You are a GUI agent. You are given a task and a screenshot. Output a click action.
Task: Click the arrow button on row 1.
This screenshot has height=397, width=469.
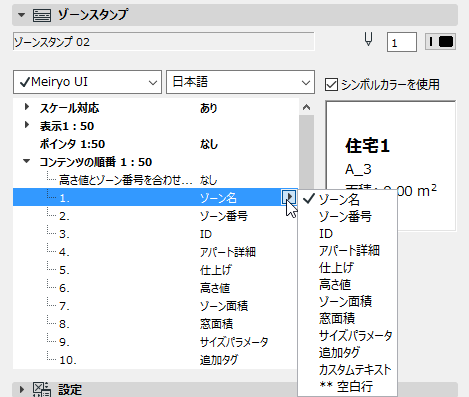[289, 197]
